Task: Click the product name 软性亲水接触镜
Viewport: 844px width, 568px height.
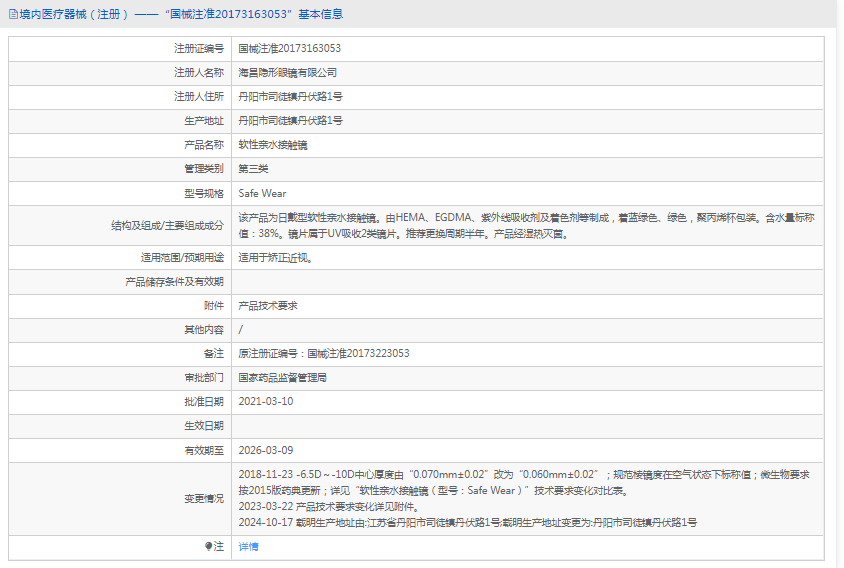Action: [272, 145]
